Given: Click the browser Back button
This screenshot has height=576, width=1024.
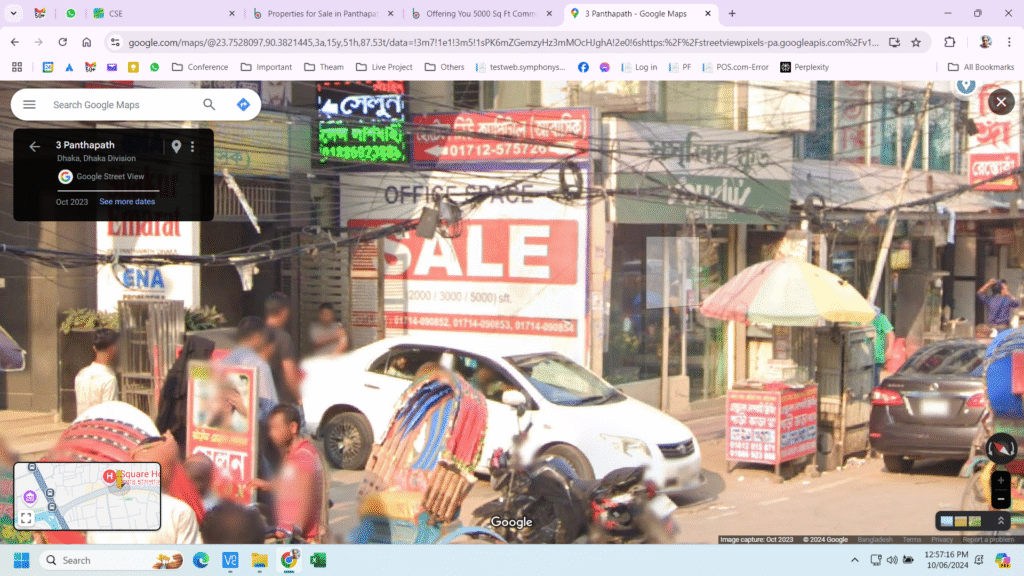Looking at the screenshot, I should [14, 42].
